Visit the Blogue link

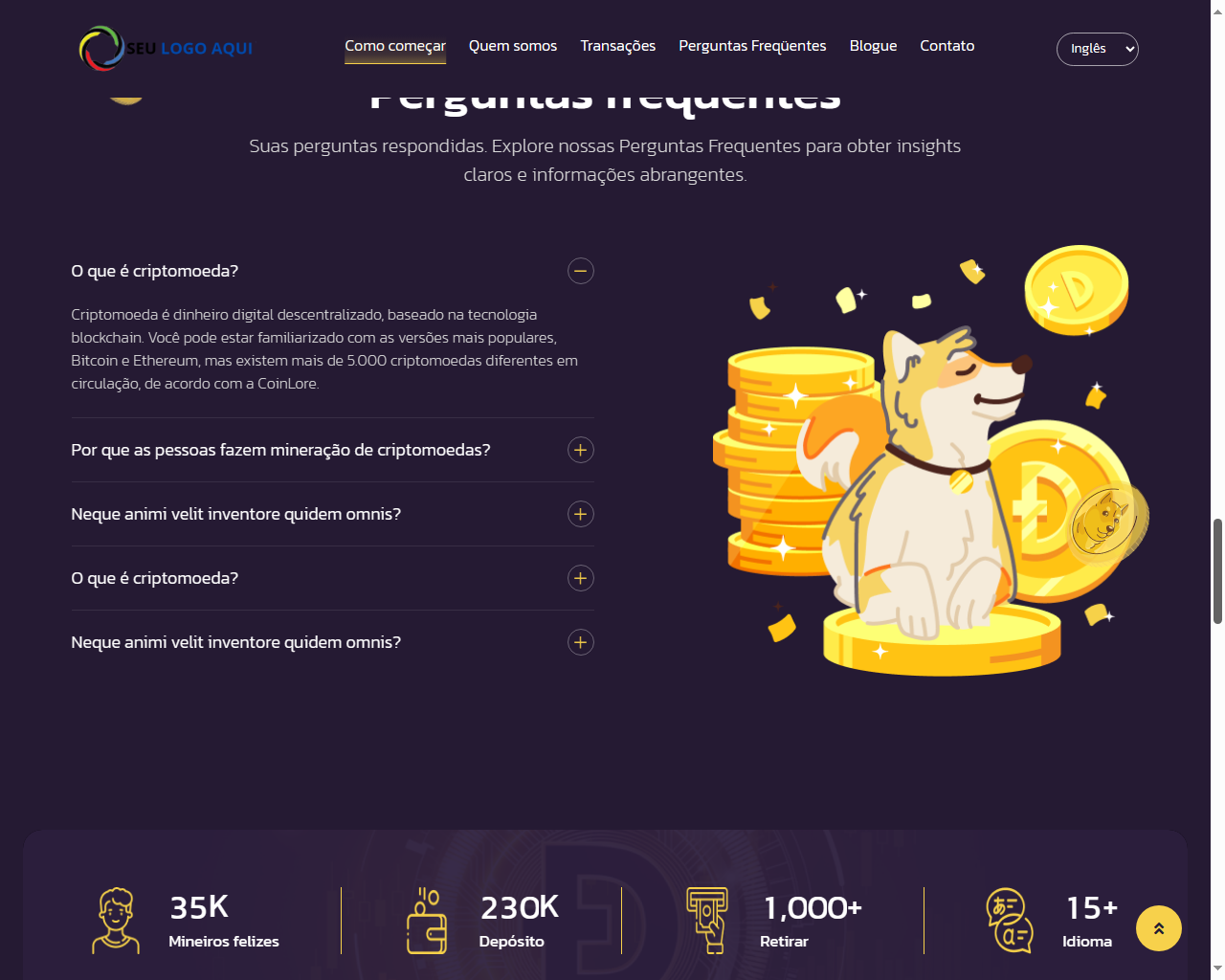(x=874, y=46)
